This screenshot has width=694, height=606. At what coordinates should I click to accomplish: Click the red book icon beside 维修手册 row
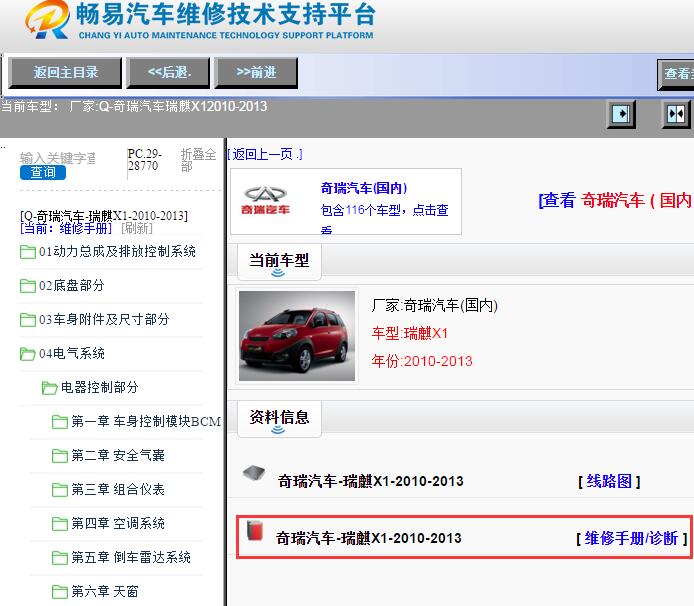[254, 531]
